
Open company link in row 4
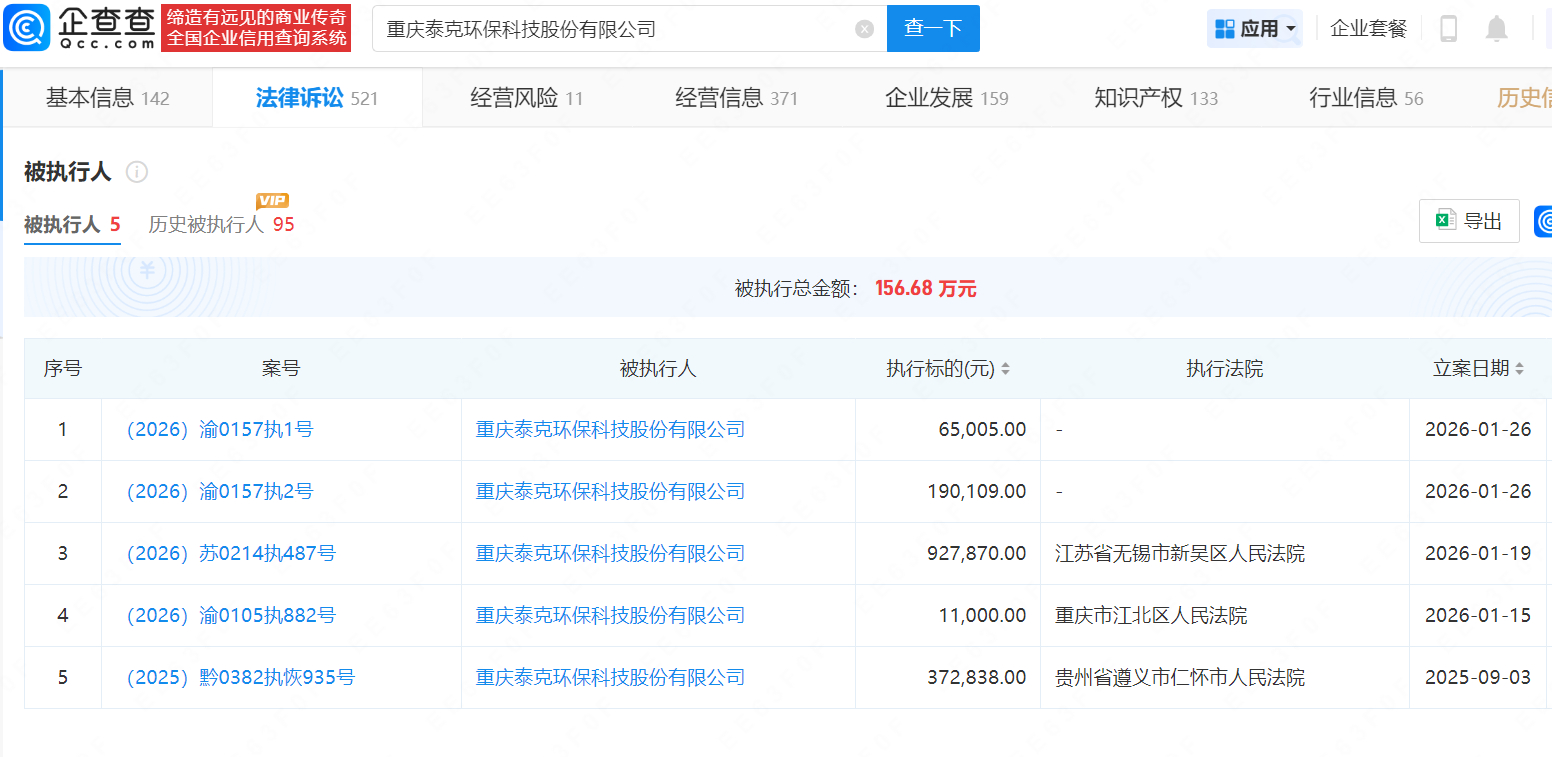click(610, 616)
